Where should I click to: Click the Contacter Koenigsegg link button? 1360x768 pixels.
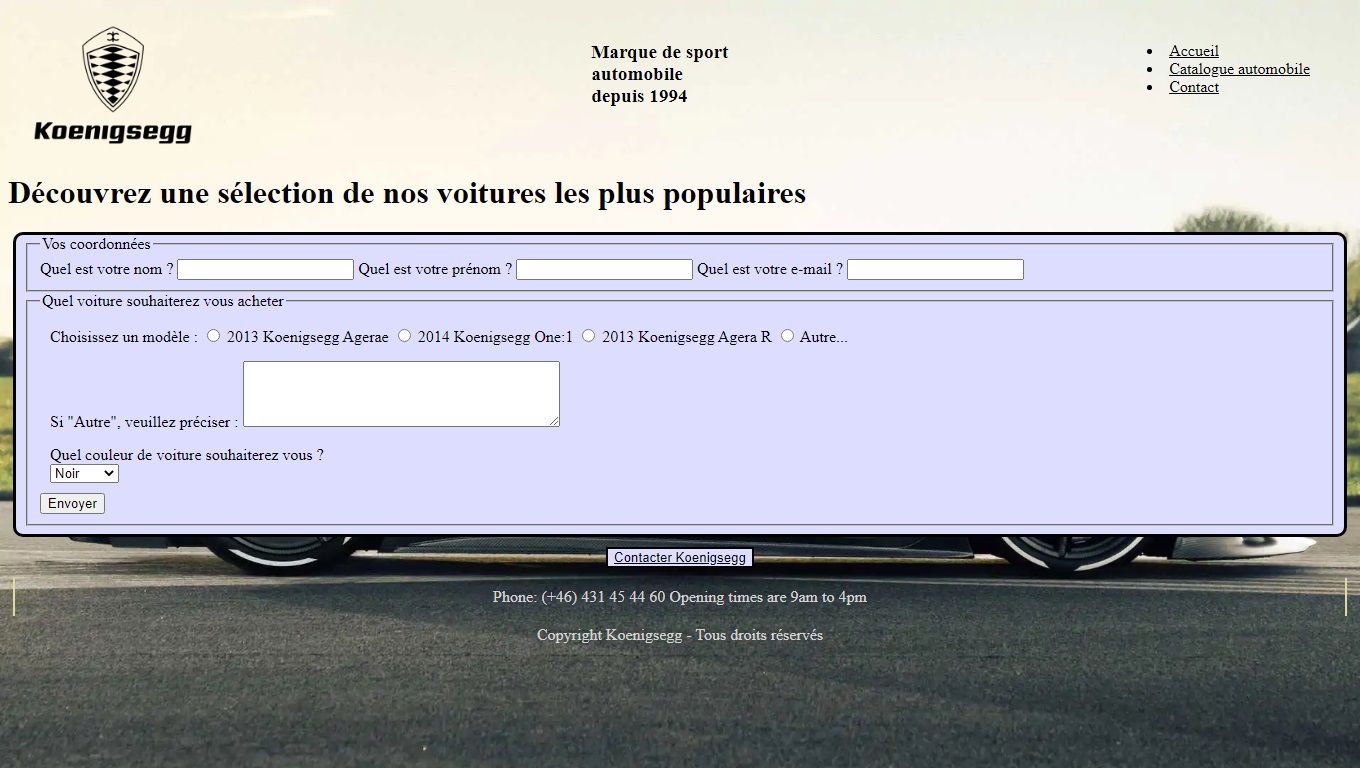pyautogui.click(x=680, y=557)
